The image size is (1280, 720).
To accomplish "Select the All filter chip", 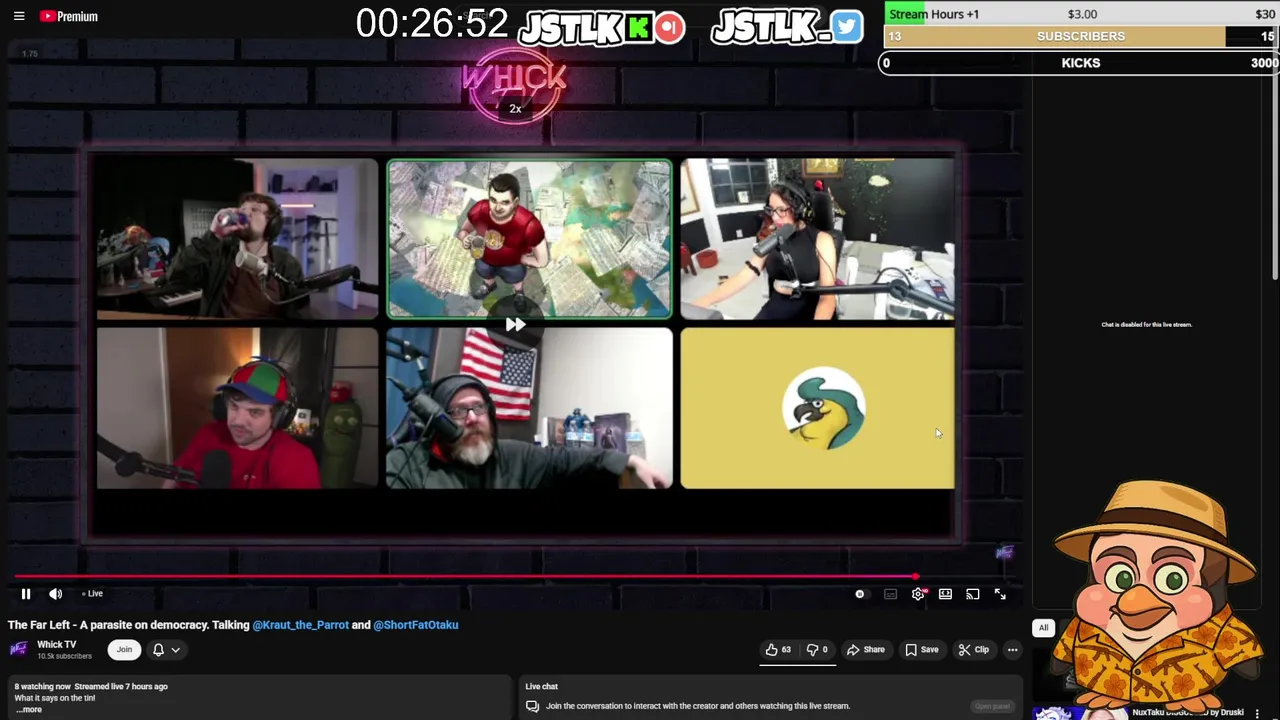I will [1043, 628].
